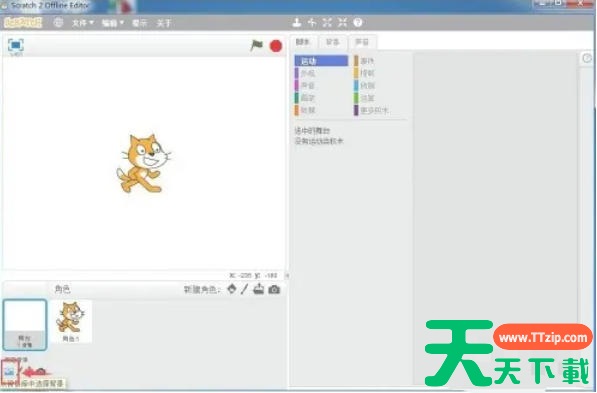Open the globe language menu
The width and height of the screenshot is (597, 393).
58,22
